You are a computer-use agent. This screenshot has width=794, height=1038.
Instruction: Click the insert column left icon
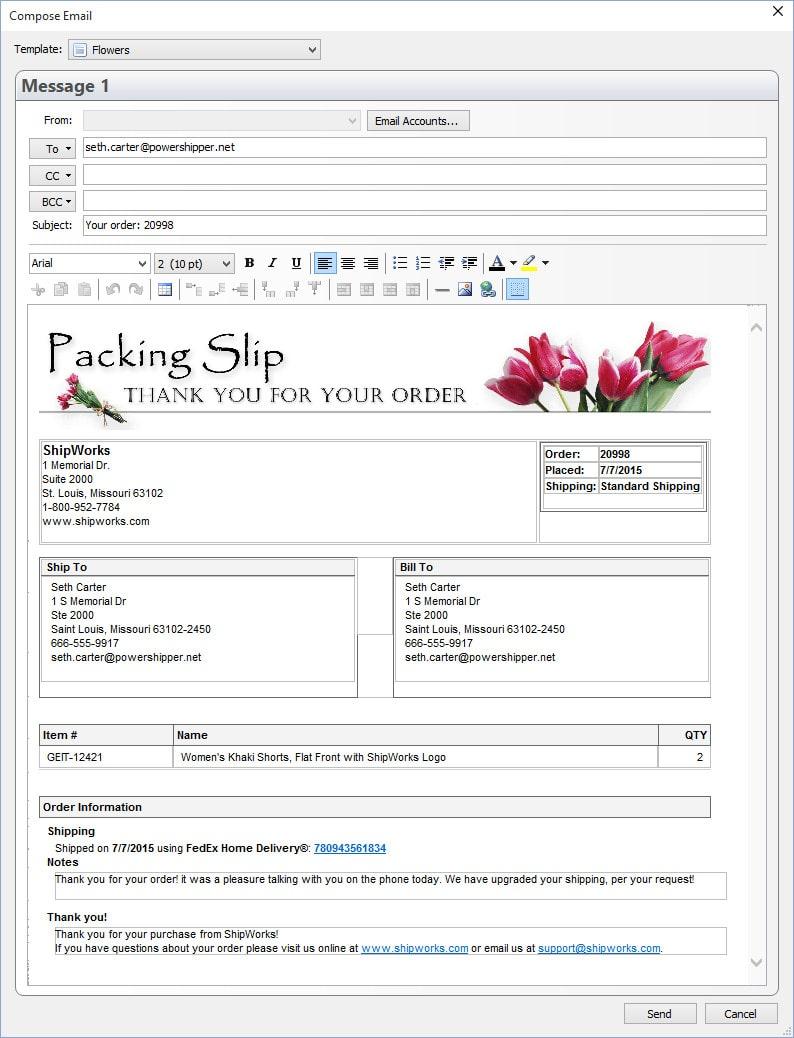click(x=268, y=289)
